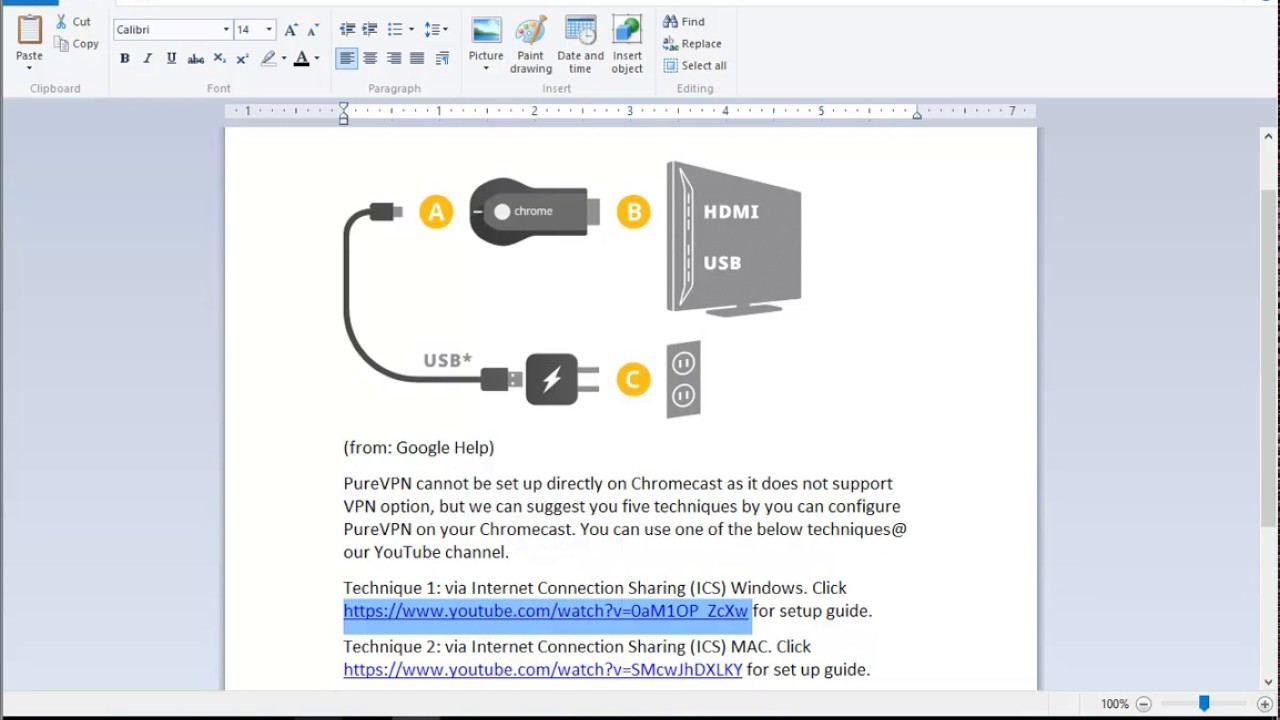1280x720 pixels.
Task: Apply the text highlight color
Action: (x=268, y=59)
